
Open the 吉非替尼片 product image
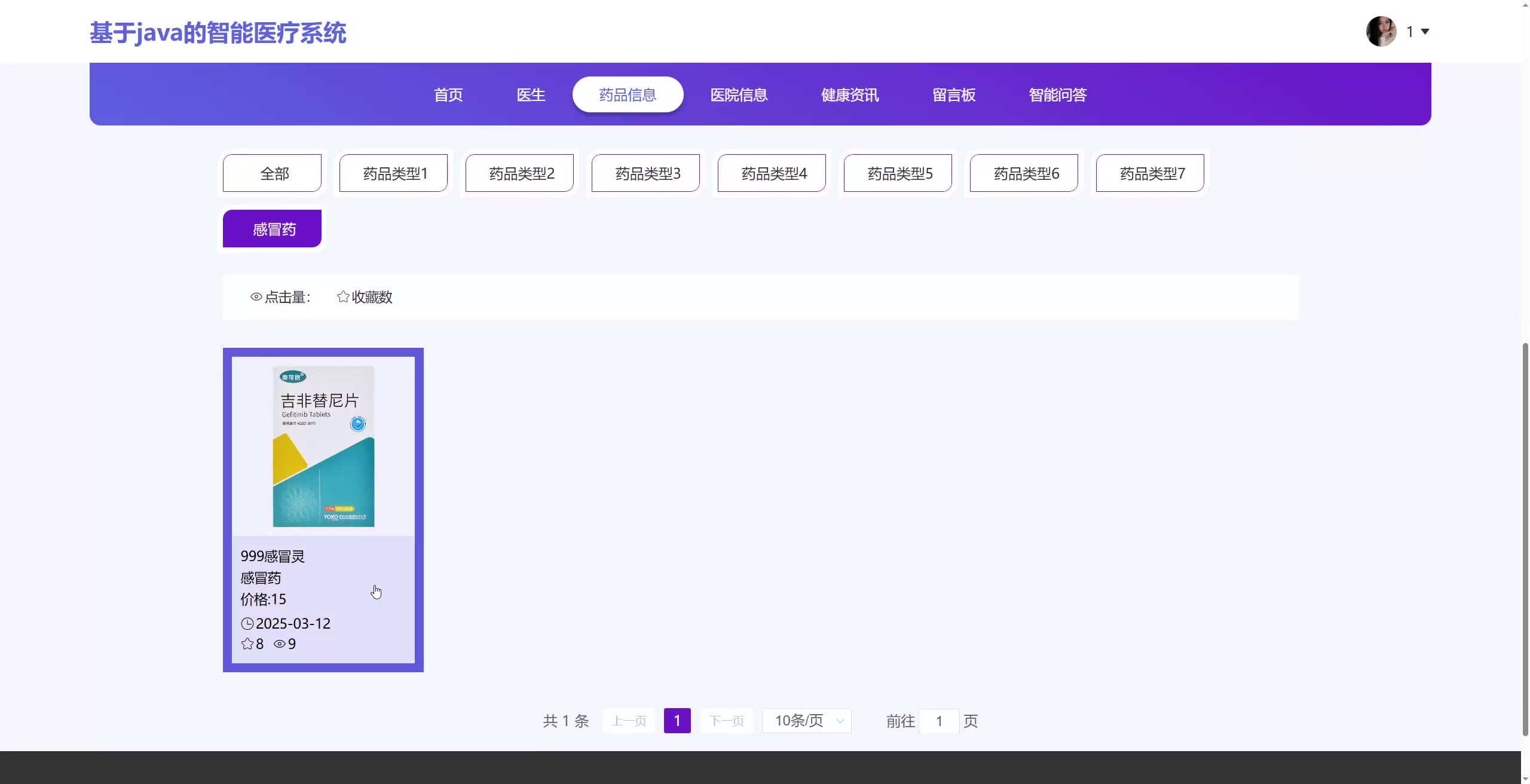[323, 446]
